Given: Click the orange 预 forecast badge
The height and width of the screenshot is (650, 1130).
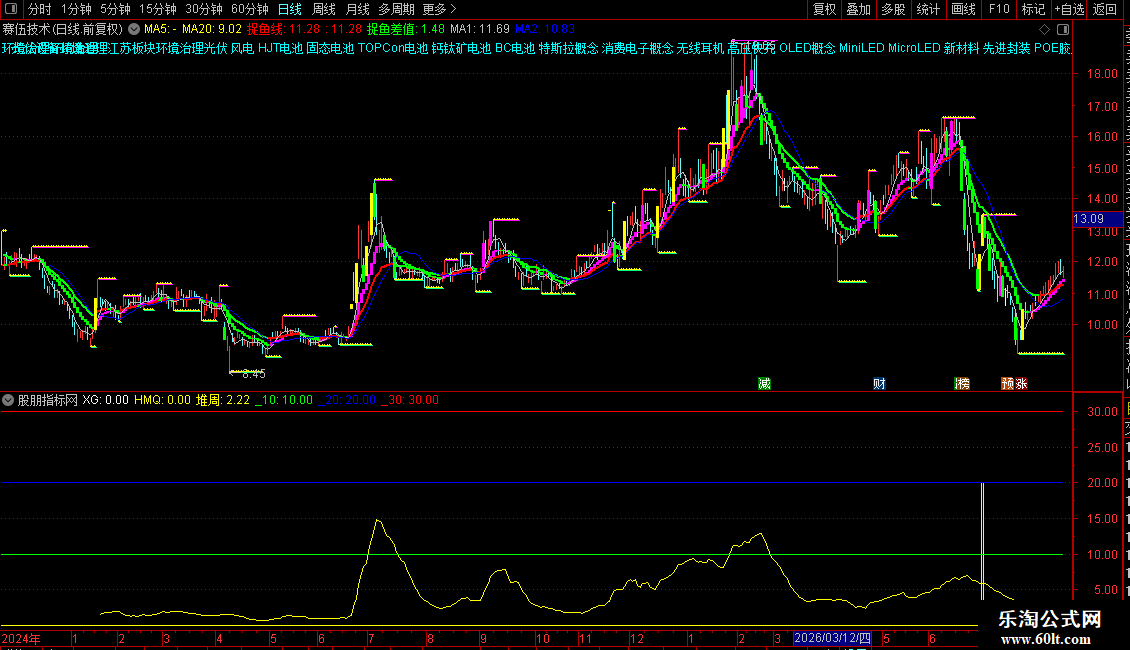Looking at the screenshot, I should coord(1007,383).
